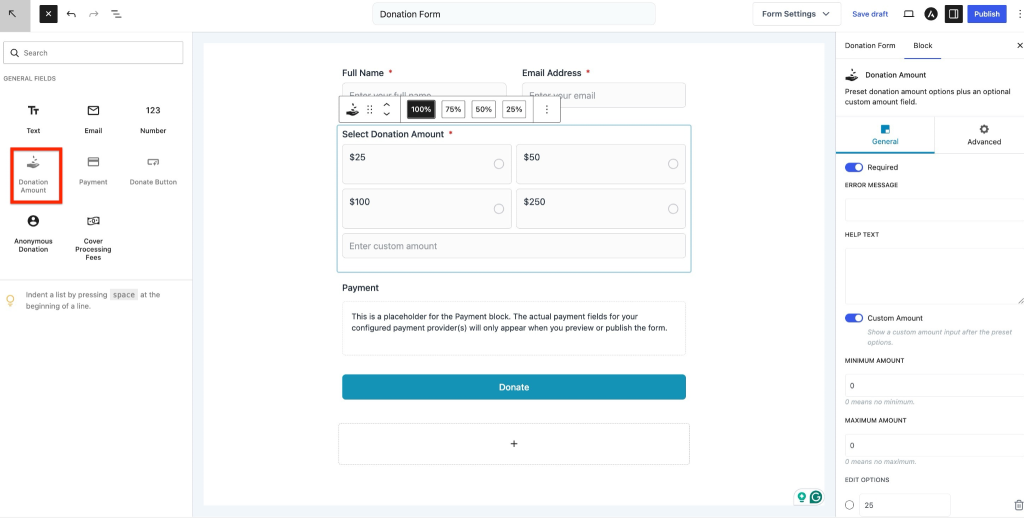Delete the 25 option with trash icon
The width and height of the screenshot is (1024, 518).
point(1018,505)
